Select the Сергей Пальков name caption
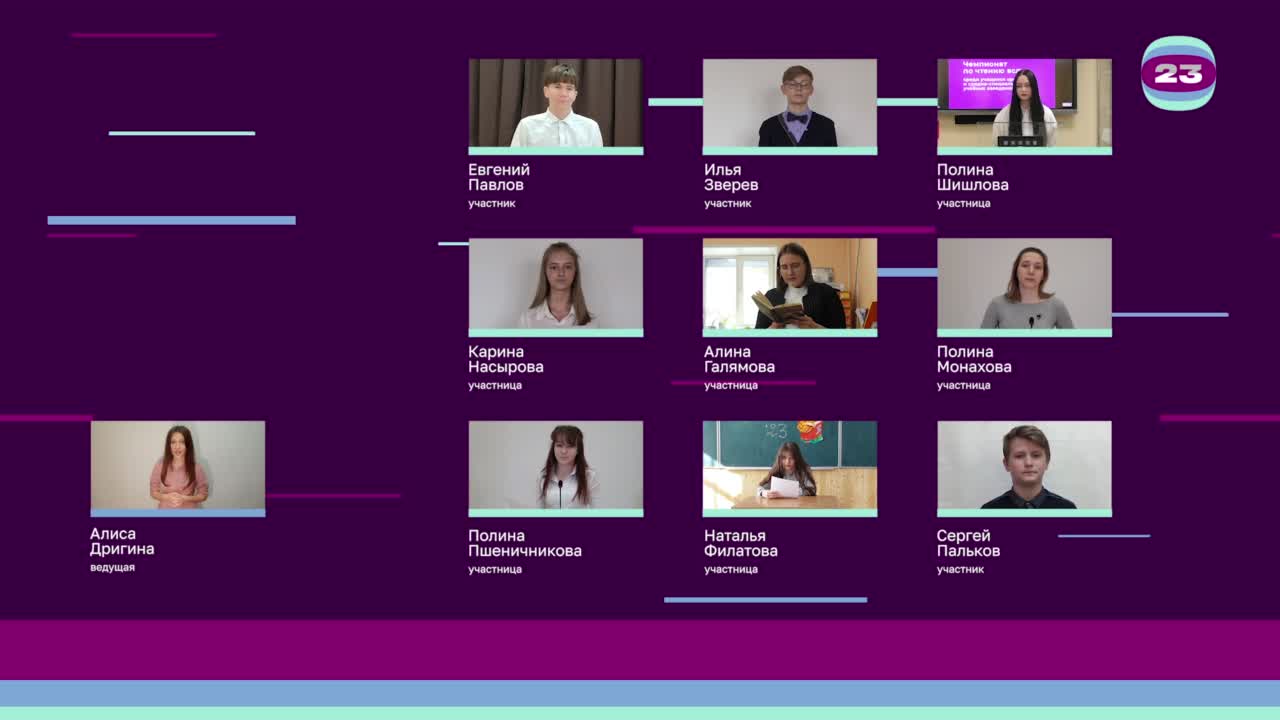 [x=968, y=543]
